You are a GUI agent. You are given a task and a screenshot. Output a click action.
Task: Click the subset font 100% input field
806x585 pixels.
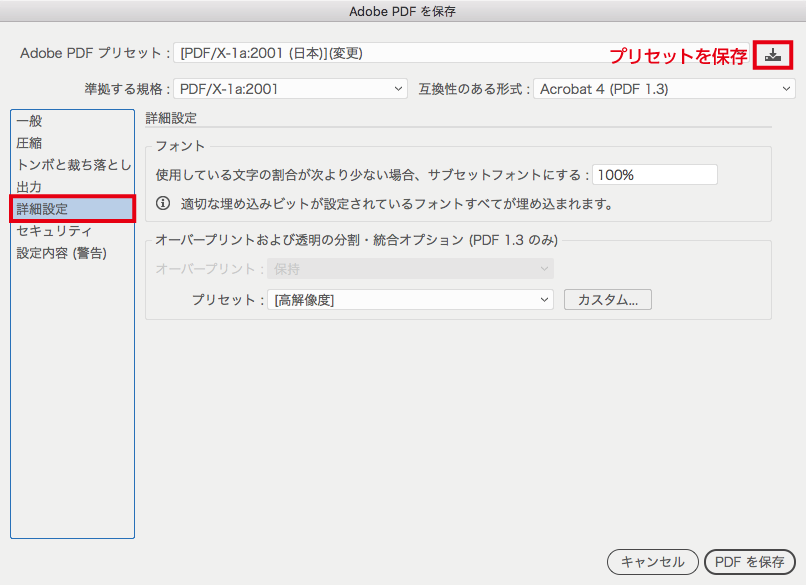[655, 175]
